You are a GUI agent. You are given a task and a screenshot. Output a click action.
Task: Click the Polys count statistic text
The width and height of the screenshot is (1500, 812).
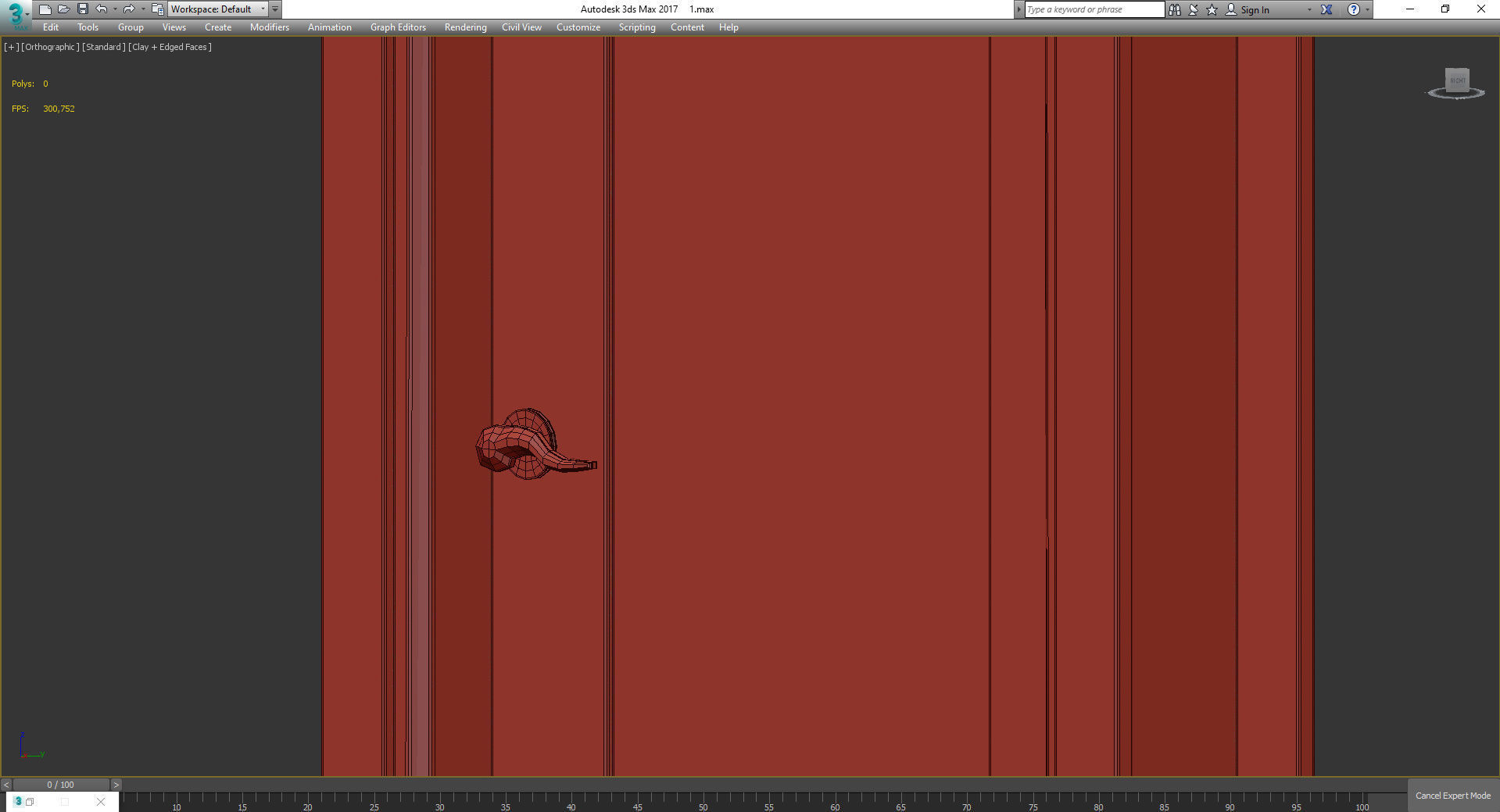coord(30,84)
